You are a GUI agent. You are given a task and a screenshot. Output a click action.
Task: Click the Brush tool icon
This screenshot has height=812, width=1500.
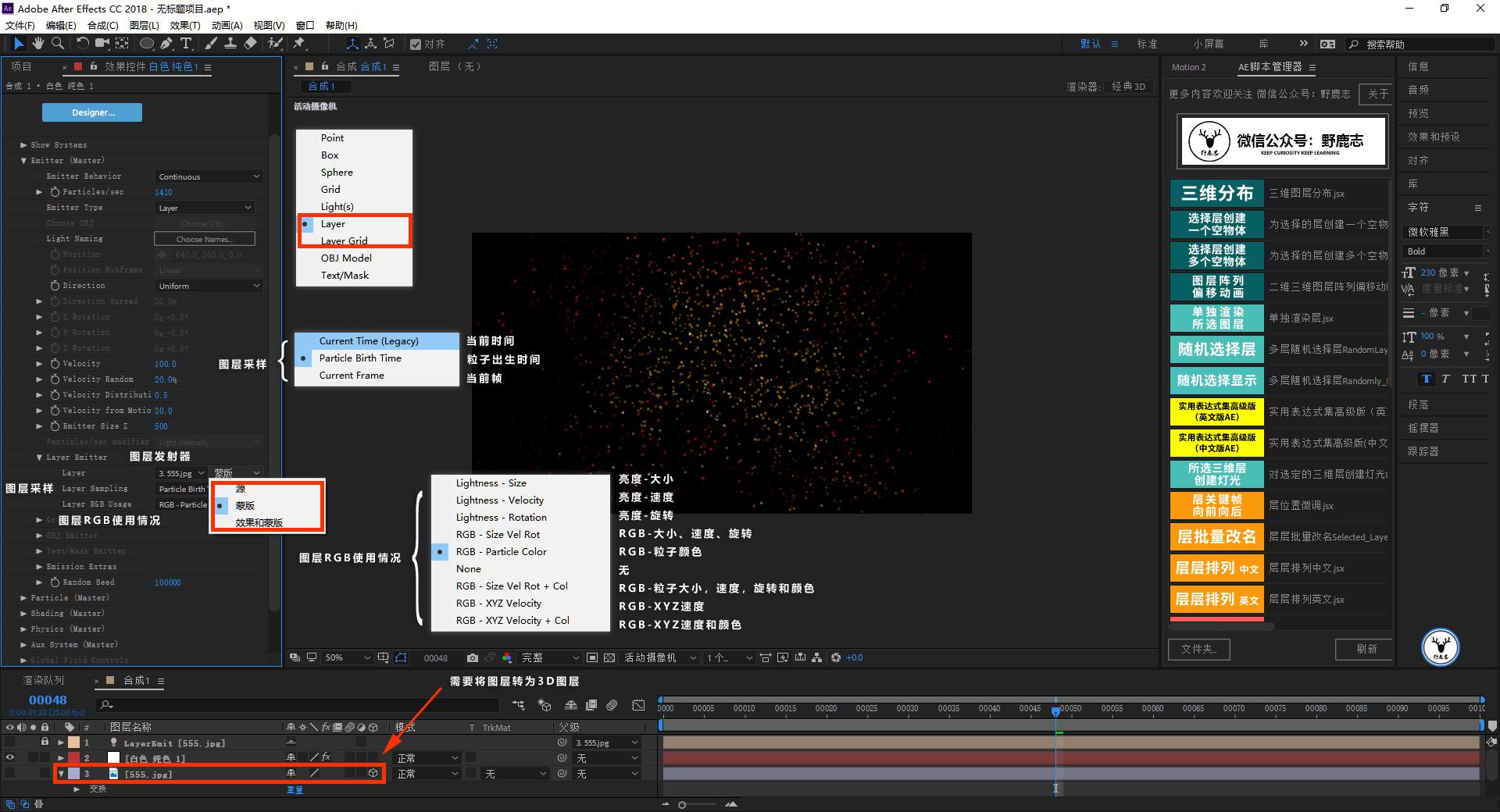click(x=211, y=44)
